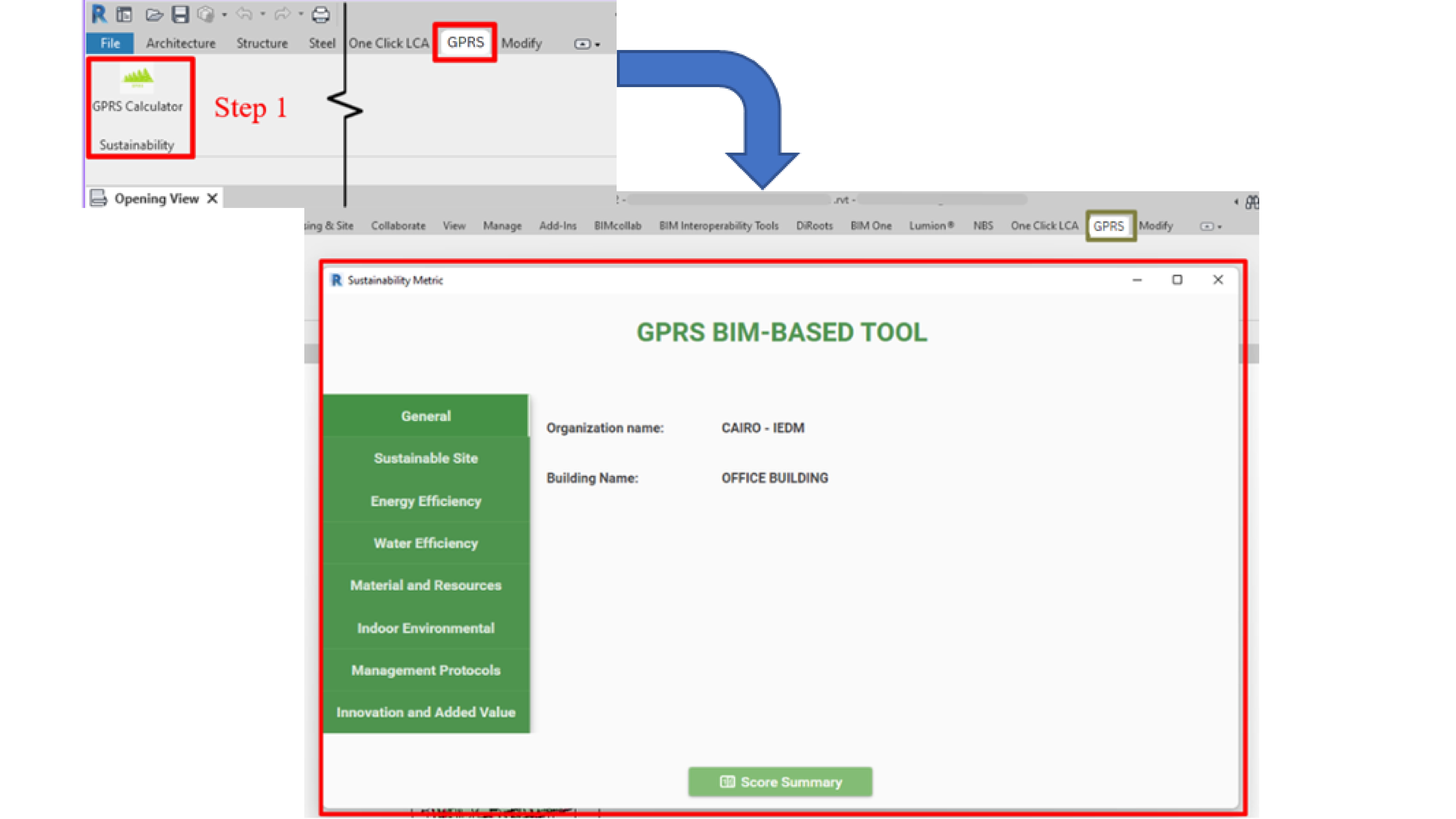1456x819 pixels.
Task: Open the Architecture ribbon tab
Action: tap(180, 43)
